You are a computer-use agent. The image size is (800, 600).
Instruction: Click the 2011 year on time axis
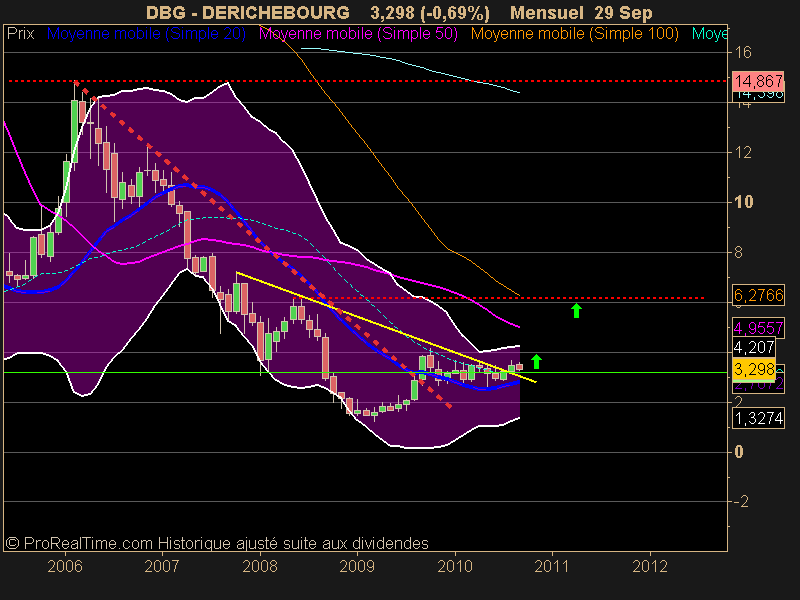[552, 566]
